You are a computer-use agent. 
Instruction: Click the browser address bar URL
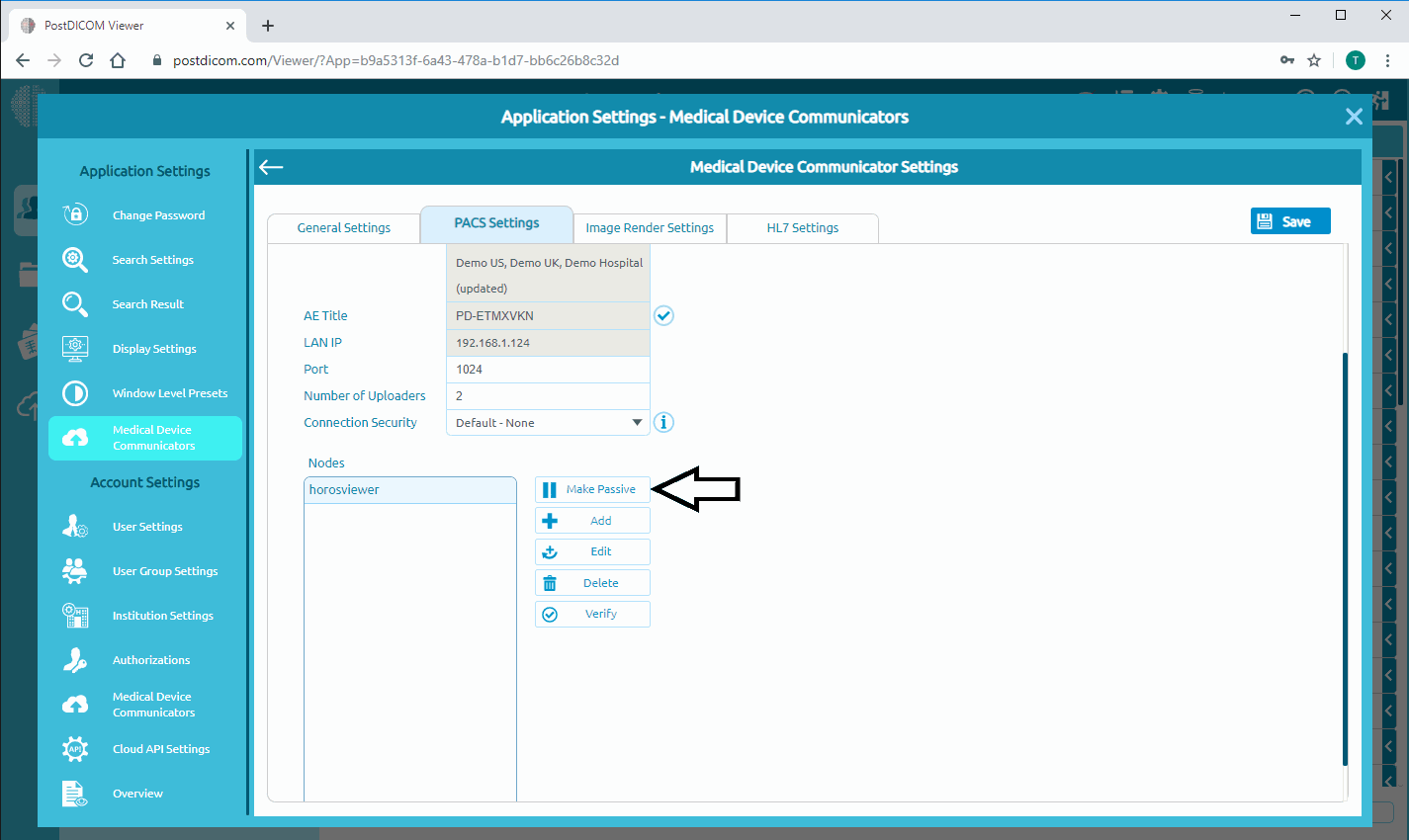pos(396,60)
